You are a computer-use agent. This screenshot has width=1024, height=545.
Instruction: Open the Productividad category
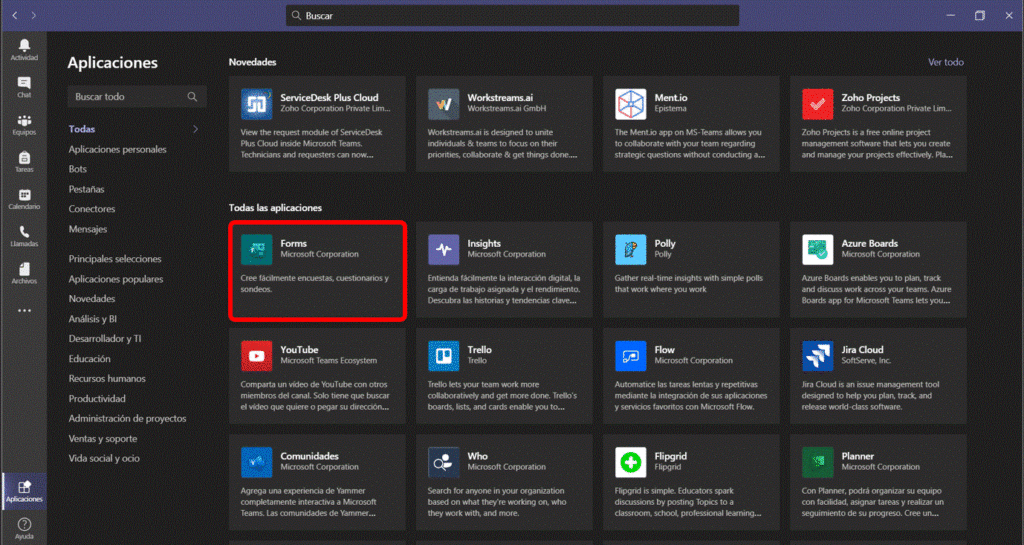pyautogui.click(x=97, y=398)
